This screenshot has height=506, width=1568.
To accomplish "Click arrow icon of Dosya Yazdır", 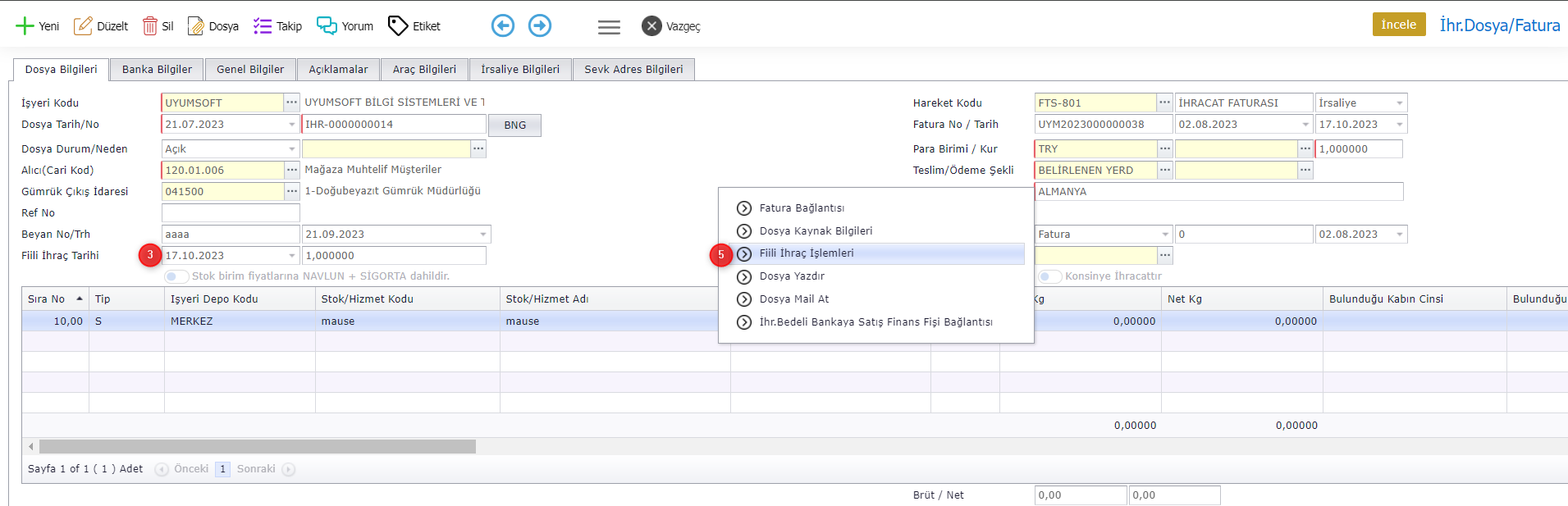I will pyautogui.click(x=744, y=276).
